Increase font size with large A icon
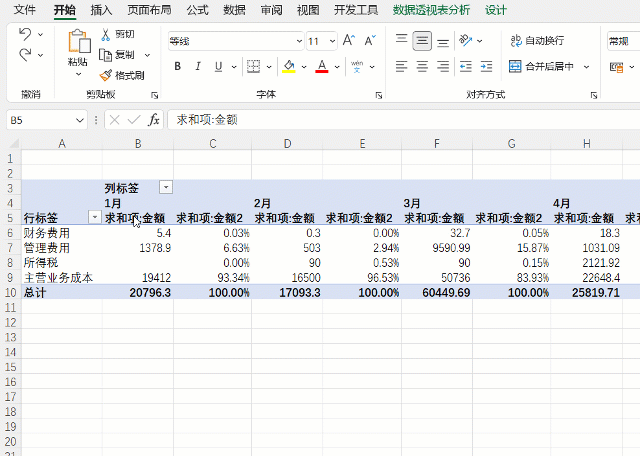The height and width of the screenshot is (456, 640). point(347,41)
